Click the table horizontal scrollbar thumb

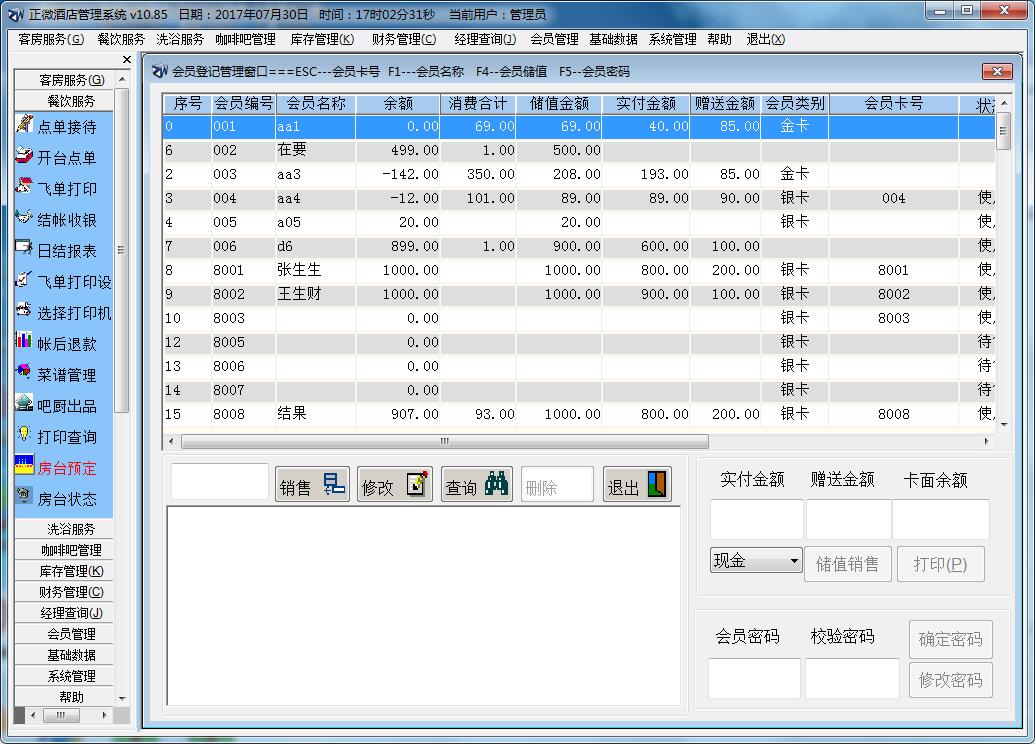point(444,441)
